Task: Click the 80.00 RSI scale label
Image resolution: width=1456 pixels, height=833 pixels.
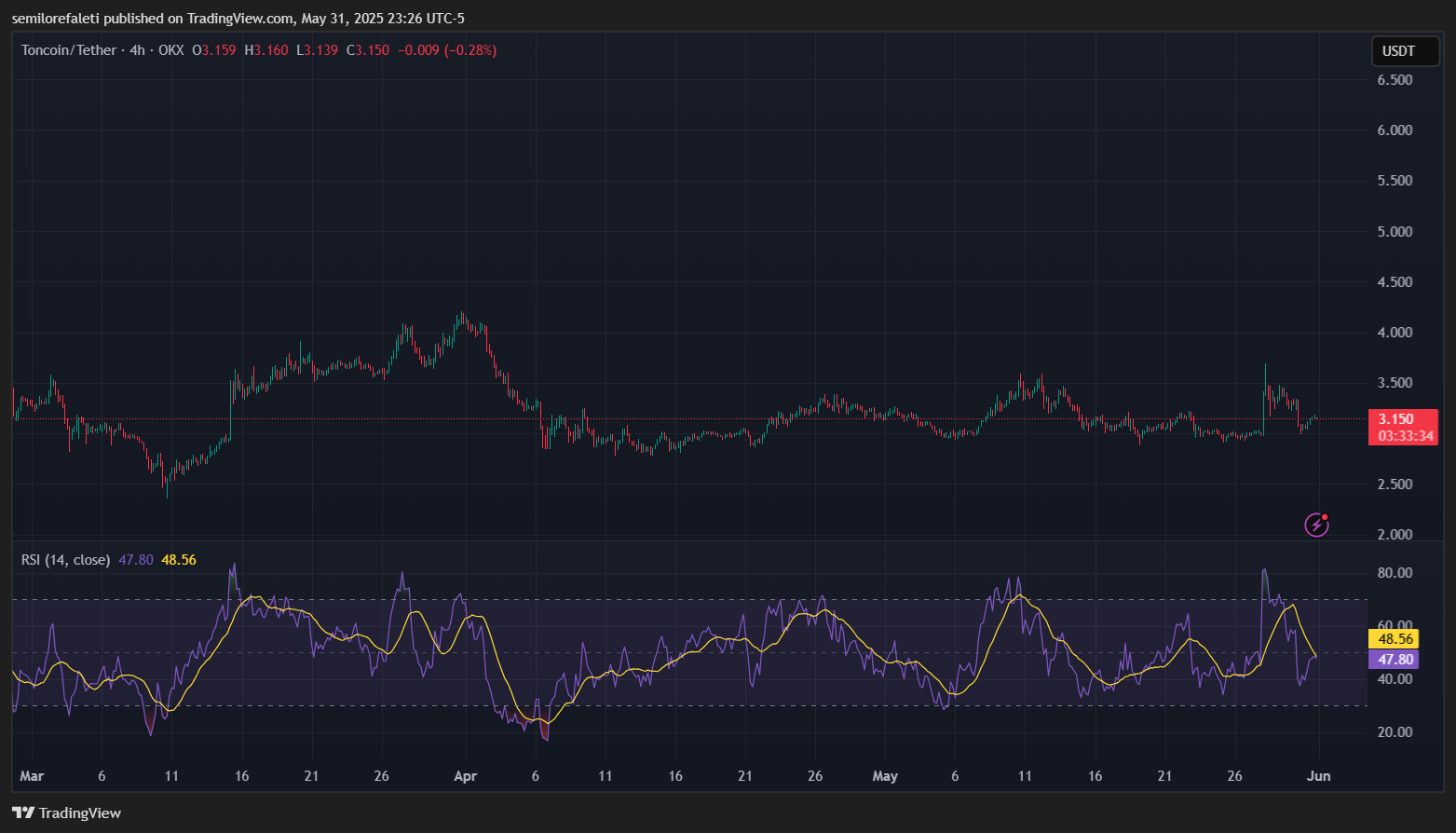Action: (x=1395, y=573)
